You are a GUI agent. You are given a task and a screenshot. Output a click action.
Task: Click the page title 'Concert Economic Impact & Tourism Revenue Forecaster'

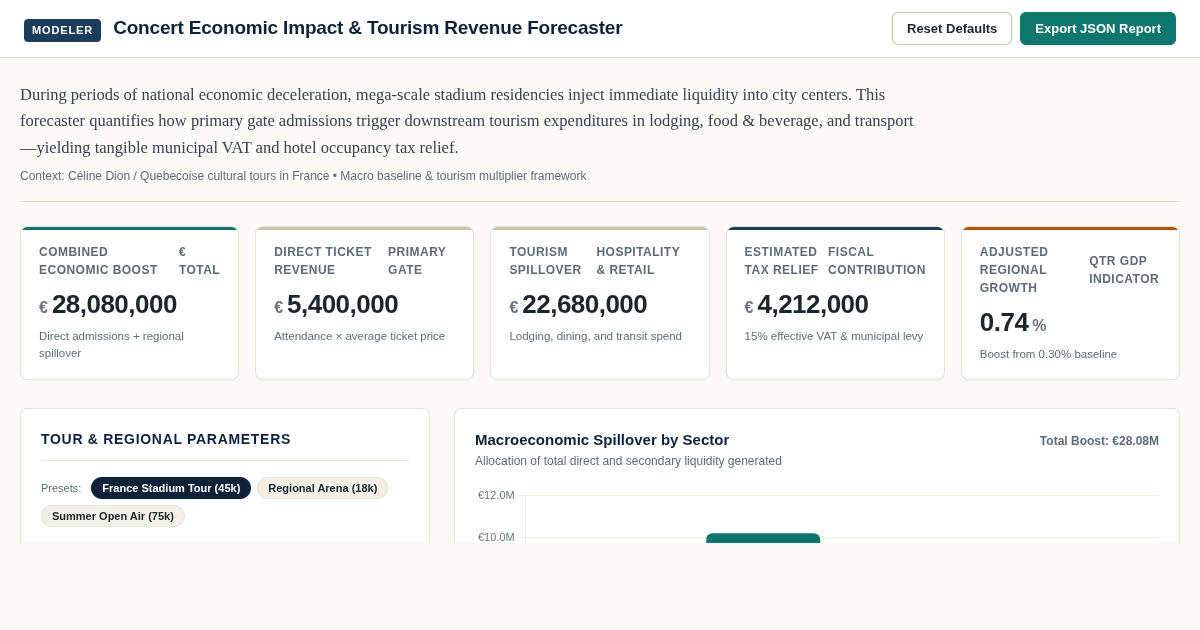[368, 28]
